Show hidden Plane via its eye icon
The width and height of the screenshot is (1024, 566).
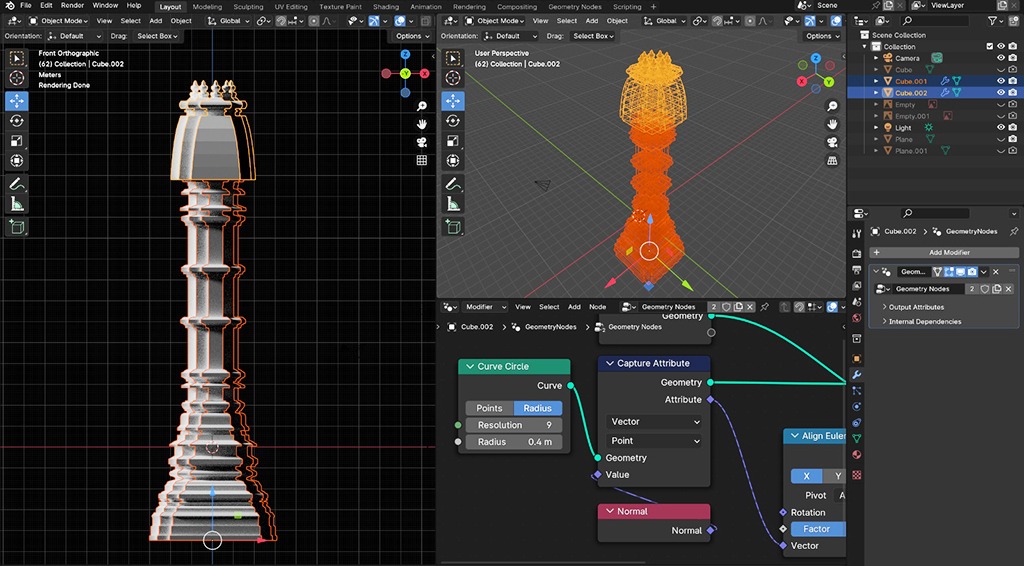click(x=1000, y=139)
